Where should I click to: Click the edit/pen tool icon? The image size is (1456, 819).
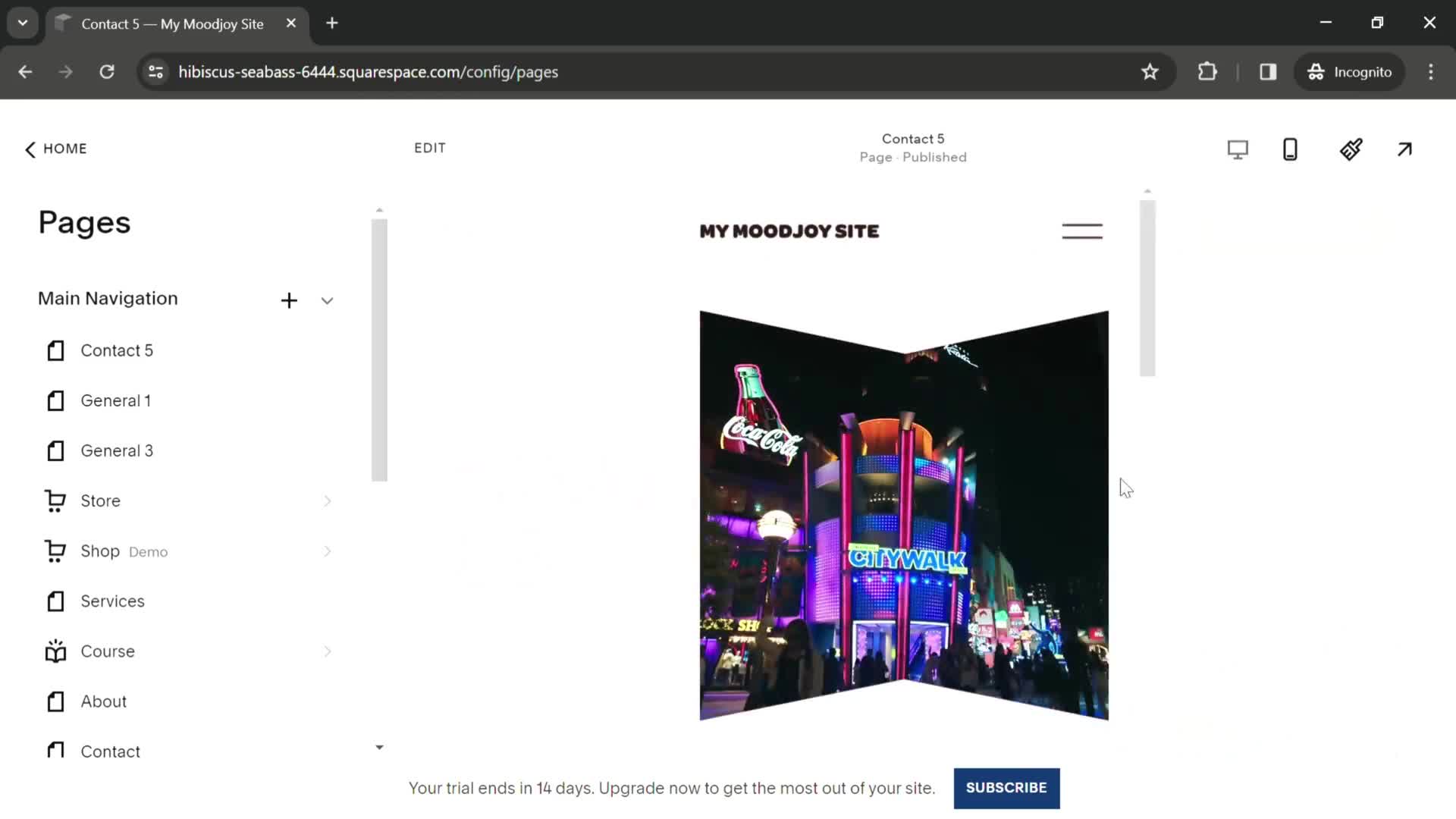[x=1350, y=148]
